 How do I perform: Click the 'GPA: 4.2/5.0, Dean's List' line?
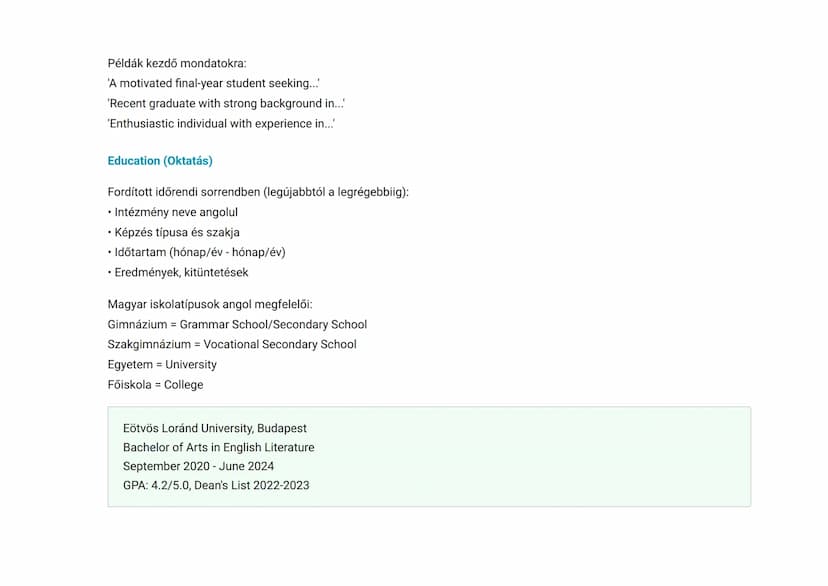(216, 485)
